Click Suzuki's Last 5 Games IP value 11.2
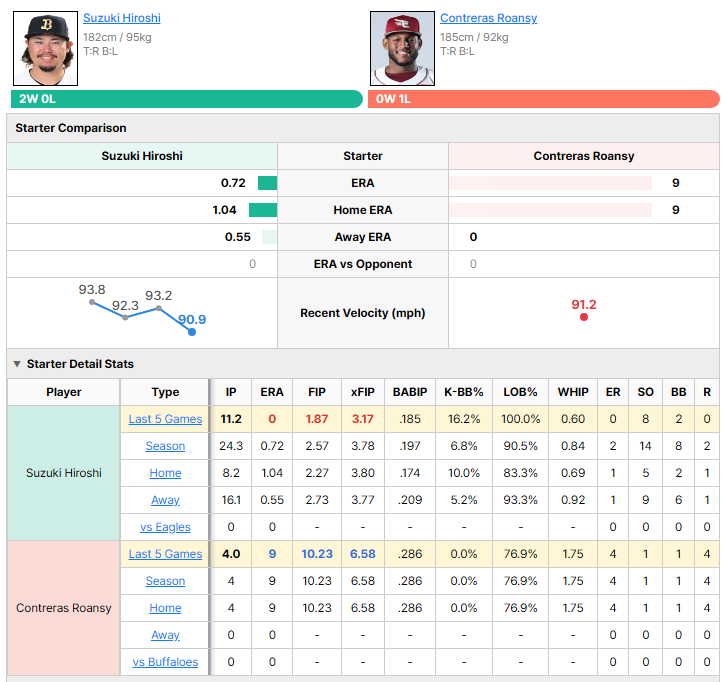 click(231, 419)
